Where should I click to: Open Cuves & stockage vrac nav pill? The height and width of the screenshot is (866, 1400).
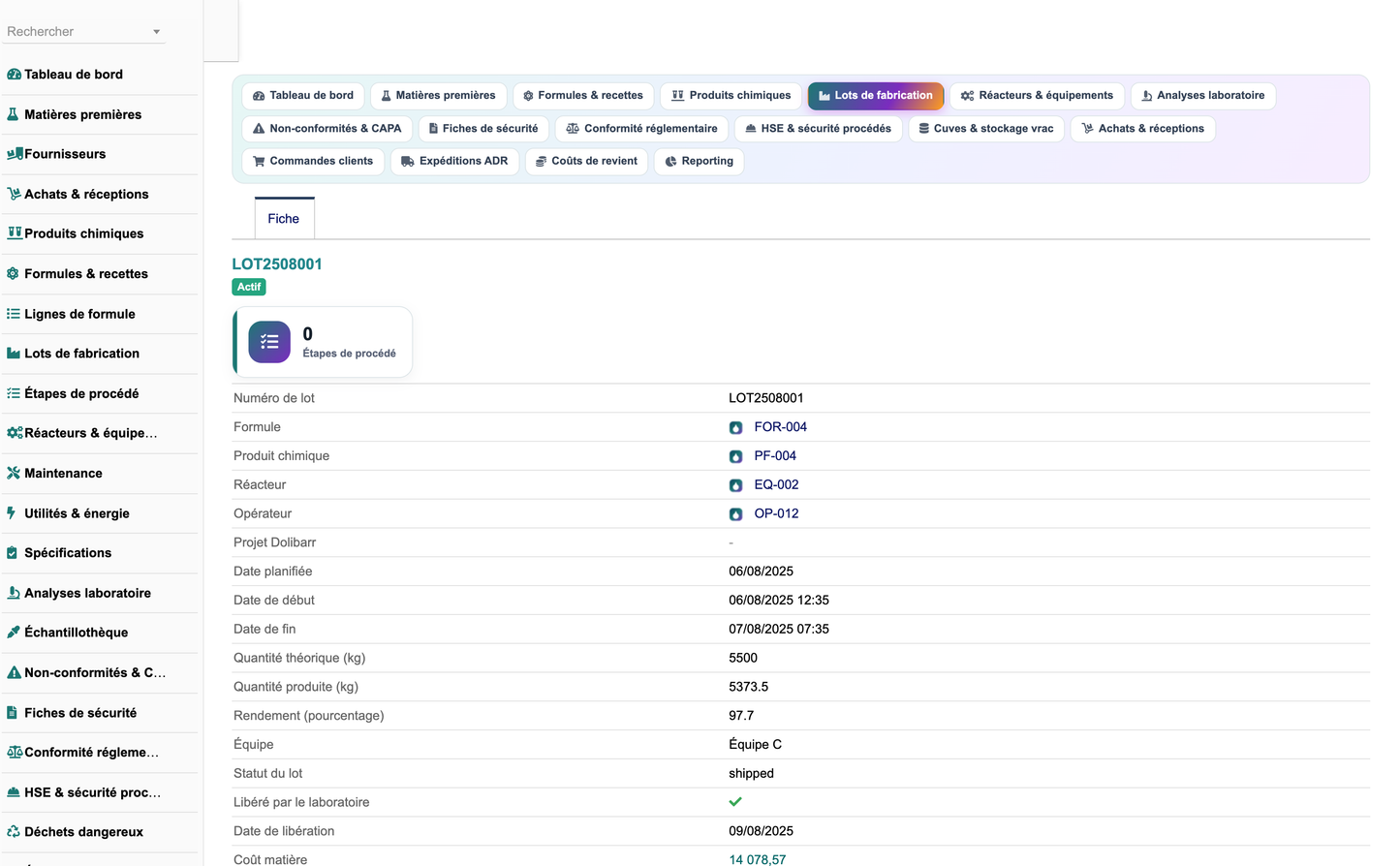pos(986,129)
